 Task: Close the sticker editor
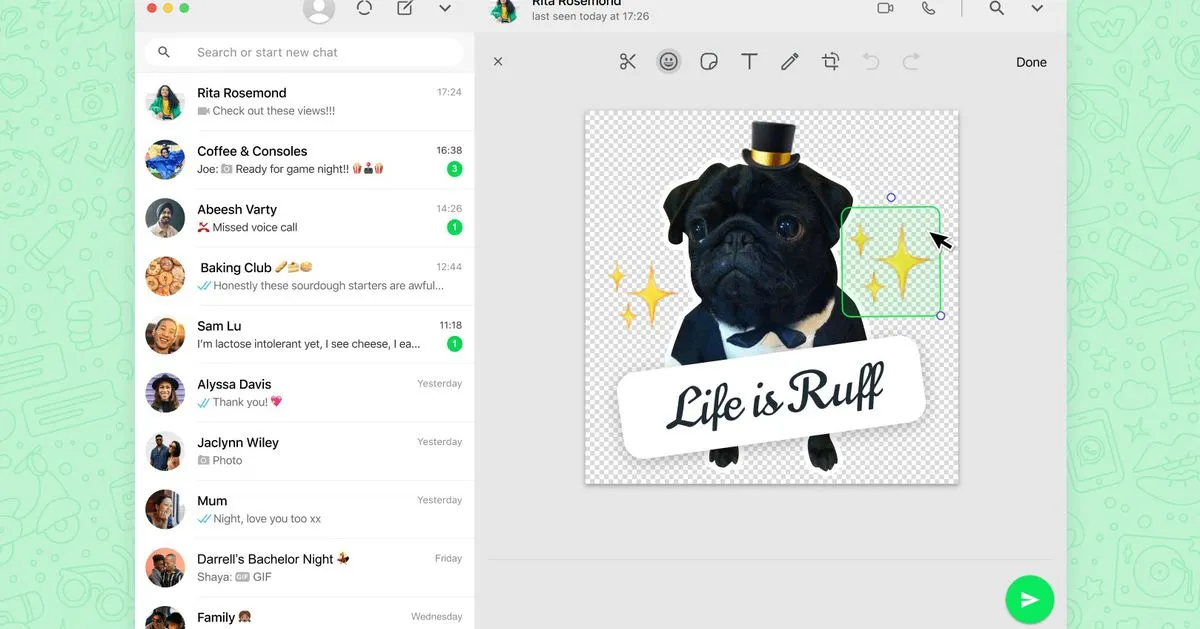click(x=498, y=62)
